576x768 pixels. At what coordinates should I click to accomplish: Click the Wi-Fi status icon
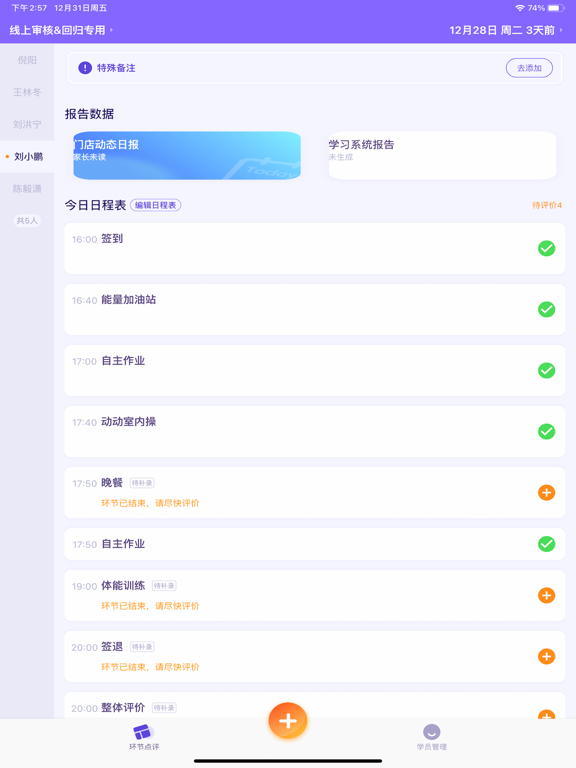point(520,8)
